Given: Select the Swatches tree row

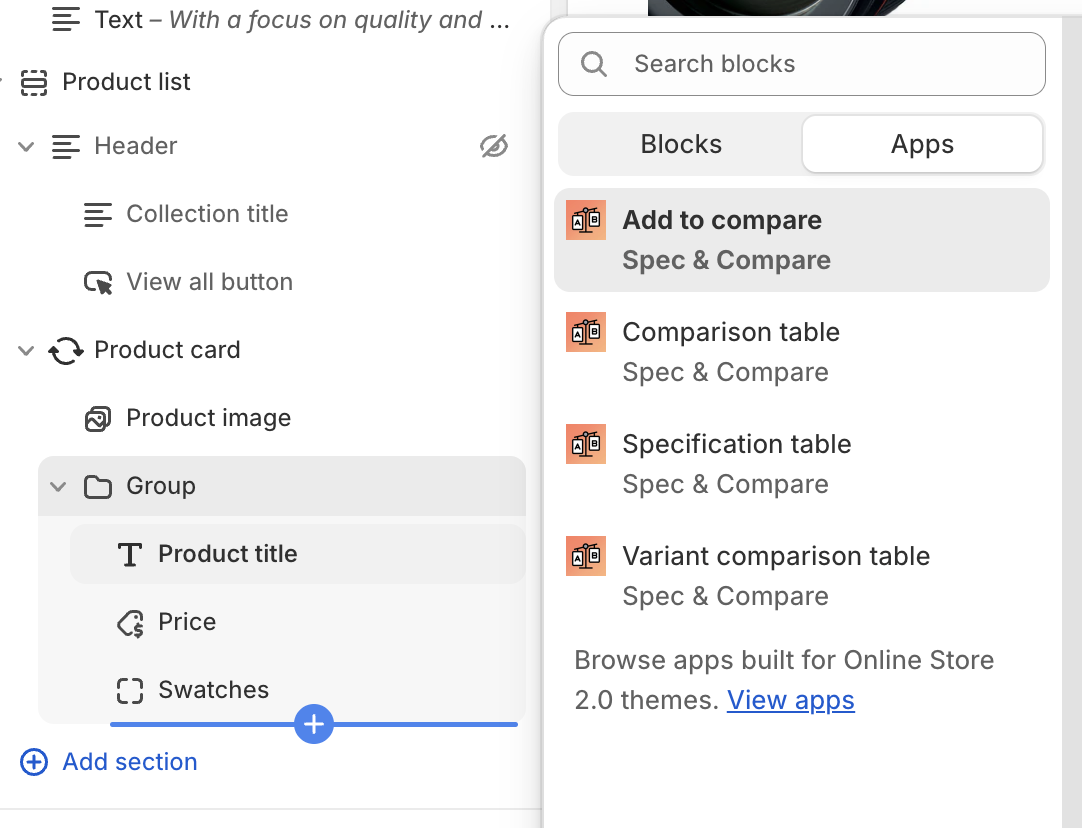Looking at the screenshot, I should (298, 690).
